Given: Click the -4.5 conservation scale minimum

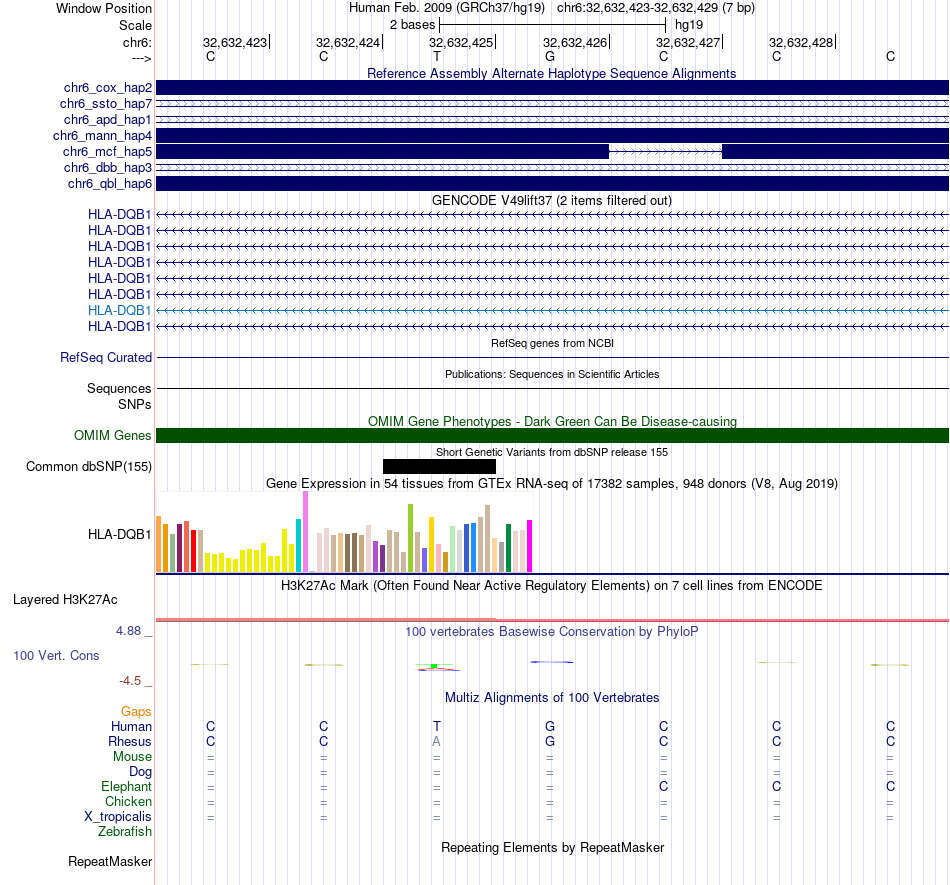Looking at the screenshot, I should (x=130, y=681).
